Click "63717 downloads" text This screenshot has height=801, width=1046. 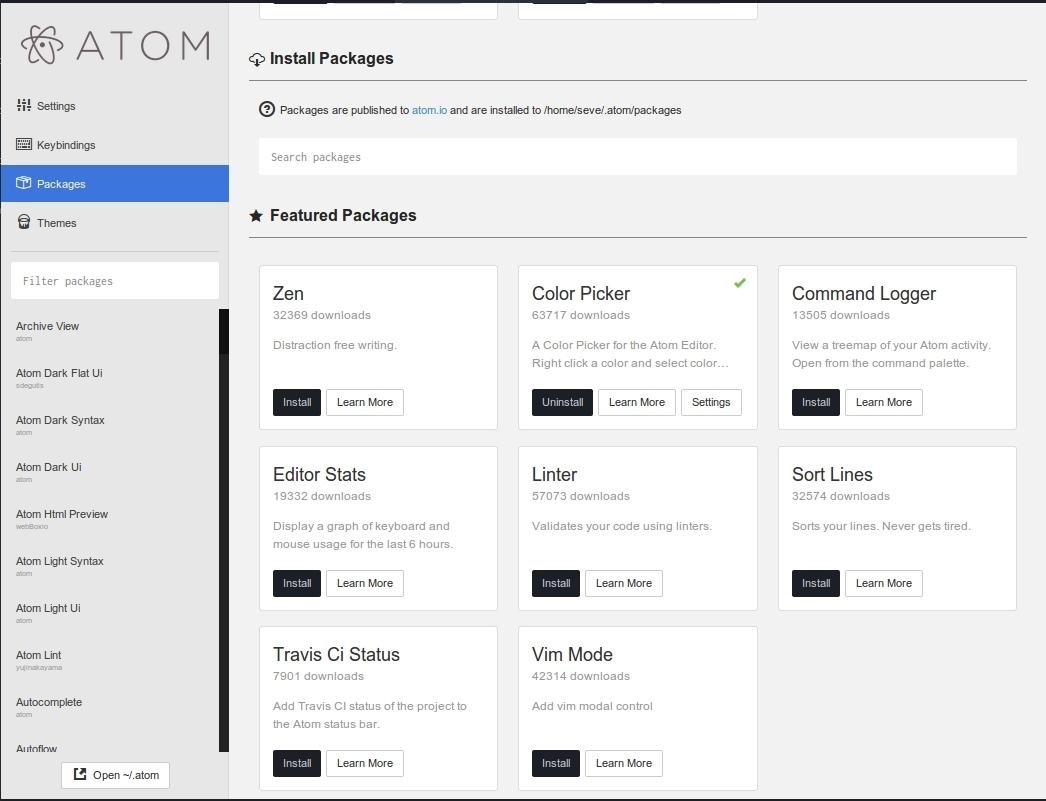pos(581,315)
